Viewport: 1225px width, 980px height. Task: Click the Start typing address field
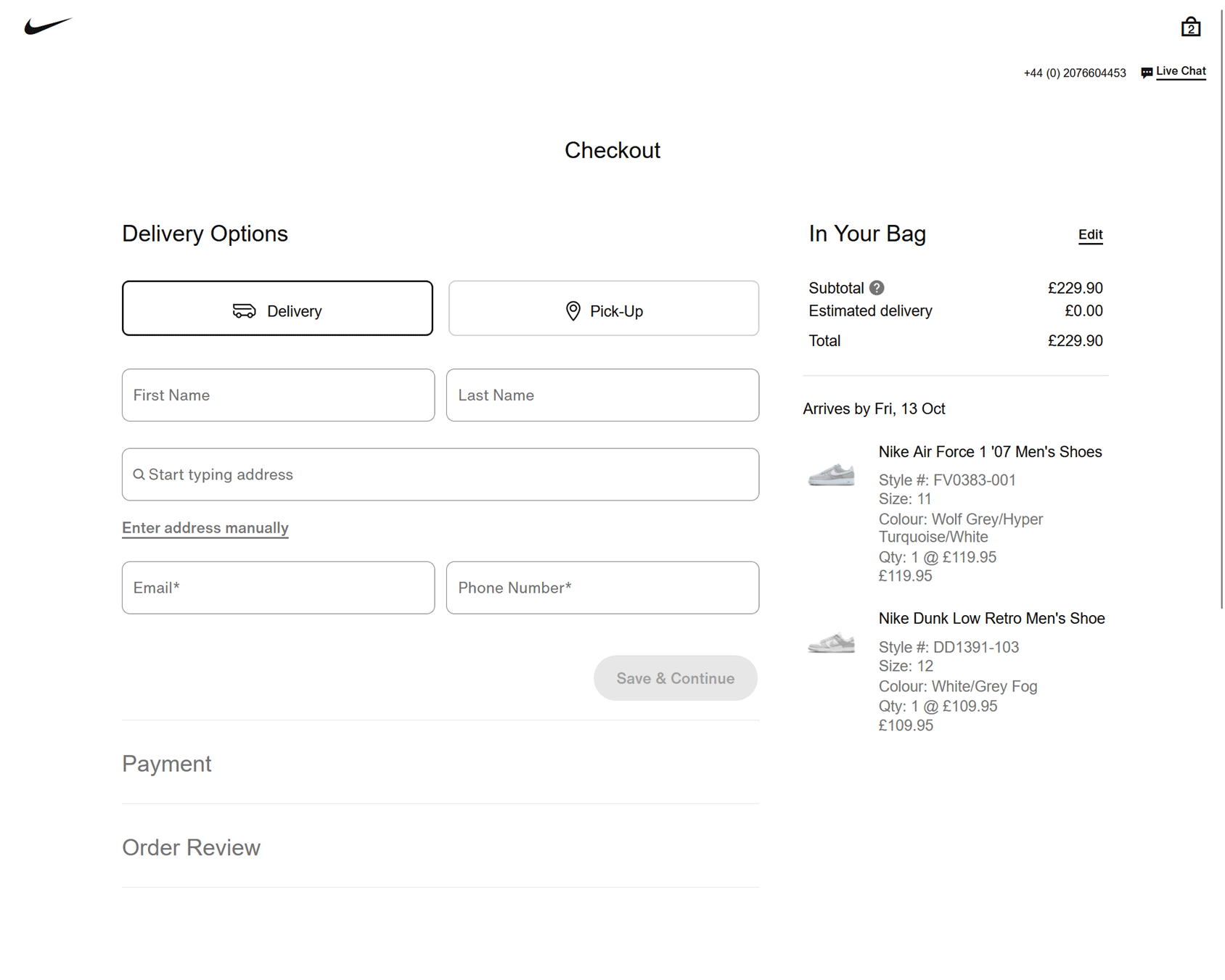coord(441,474)
